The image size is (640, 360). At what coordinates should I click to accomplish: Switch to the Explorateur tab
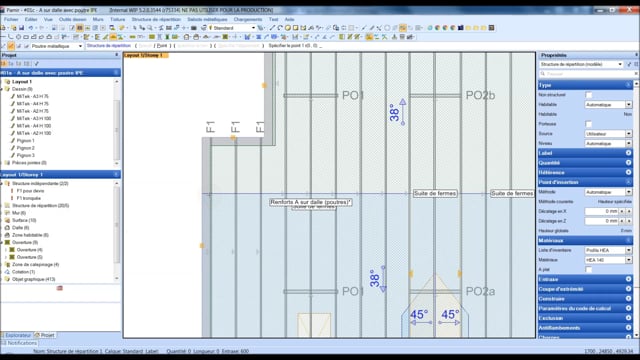pyautogui.click(x=16, y=335)
